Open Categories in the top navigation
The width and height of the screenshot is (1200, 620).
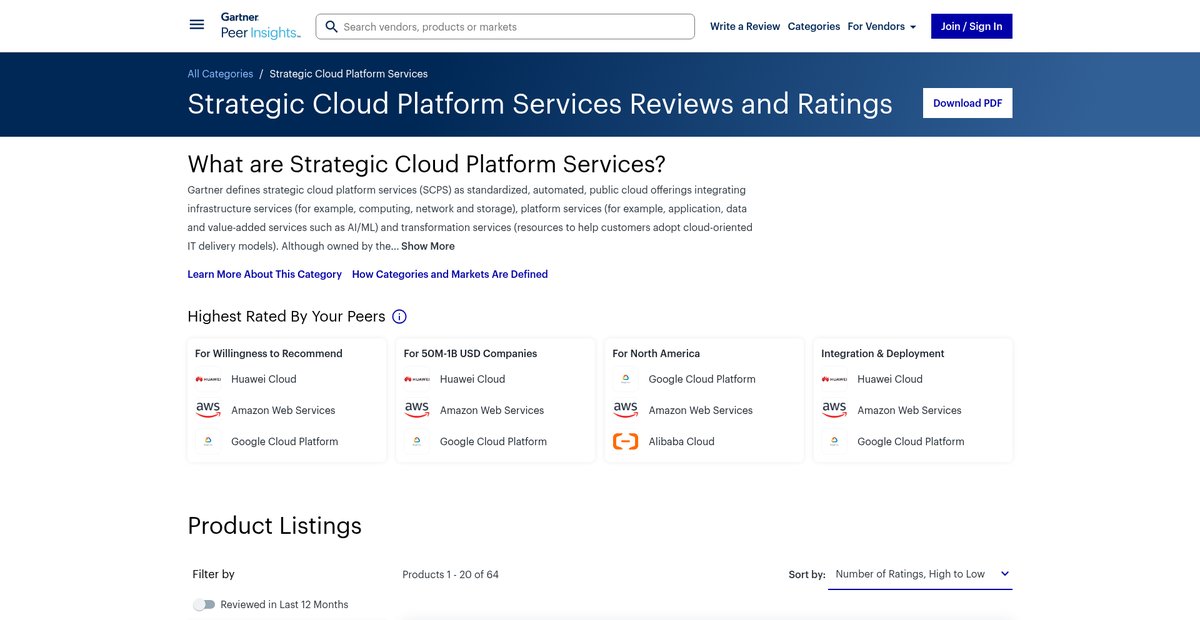click(x=814, y=27)
